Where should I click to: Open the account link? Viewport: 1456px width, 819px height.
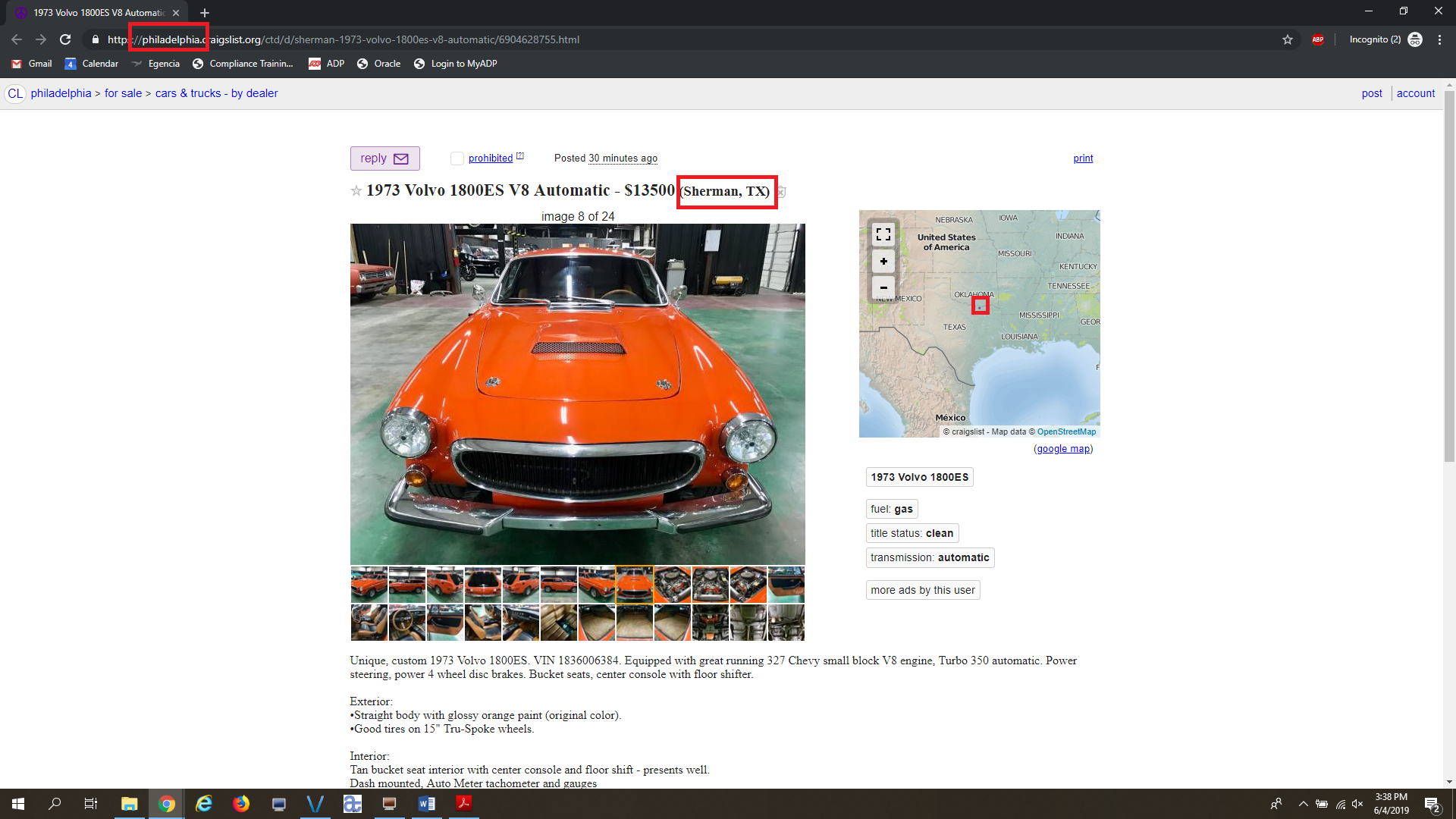[x=1416, y=93]
